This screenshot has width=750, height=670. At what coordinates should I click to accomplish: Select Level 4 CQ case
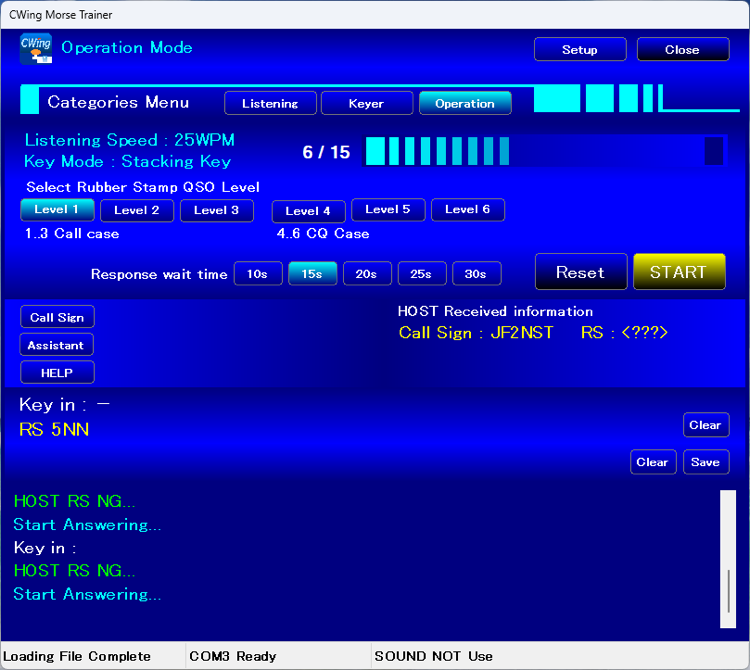click(308, 211)
